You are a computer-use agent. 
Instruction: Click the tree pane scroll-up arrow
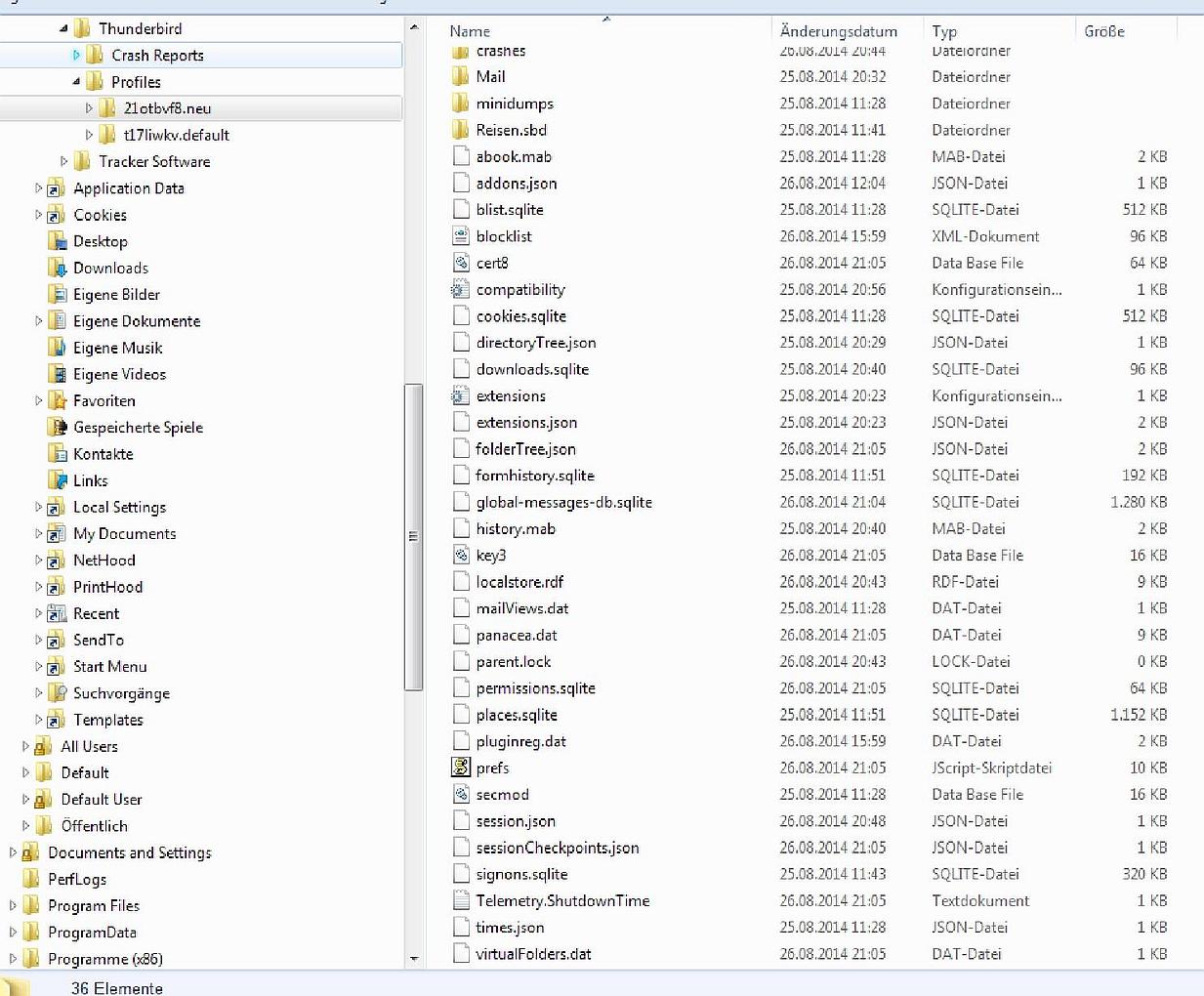(x=413, y=27)
